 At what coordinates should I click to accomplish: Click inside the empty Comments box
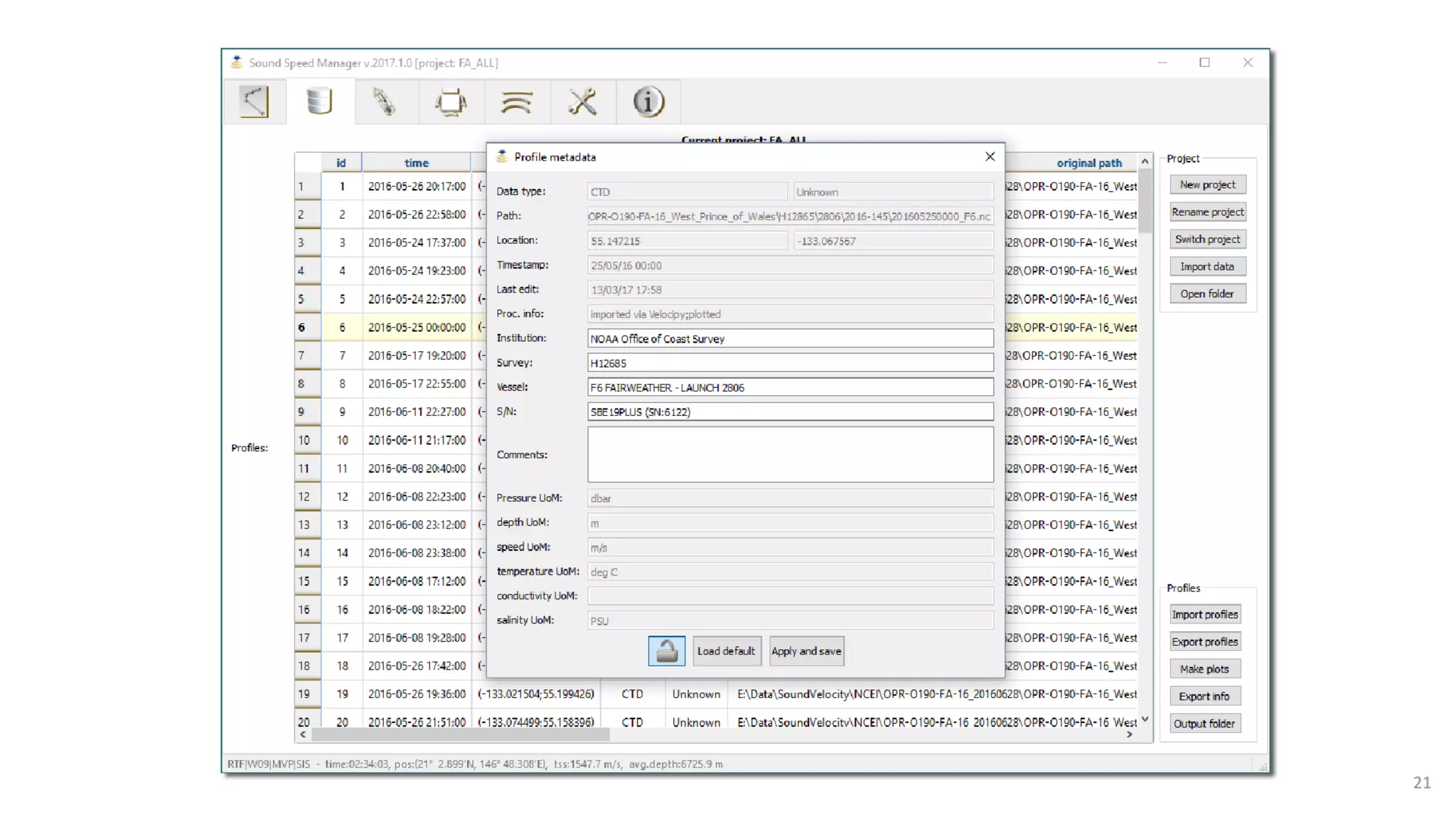[789, 454]
